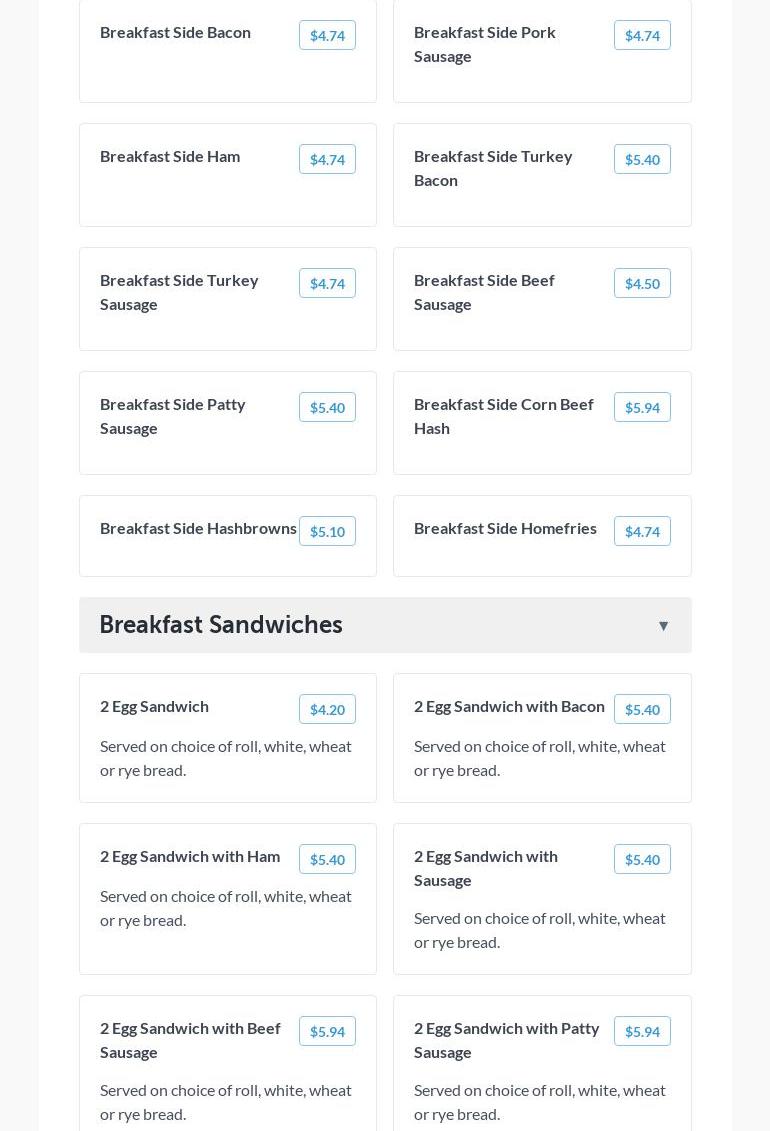Open the 2 Egg Sandwich with Bacon item
770x1131 pixels.
(509, 707)
